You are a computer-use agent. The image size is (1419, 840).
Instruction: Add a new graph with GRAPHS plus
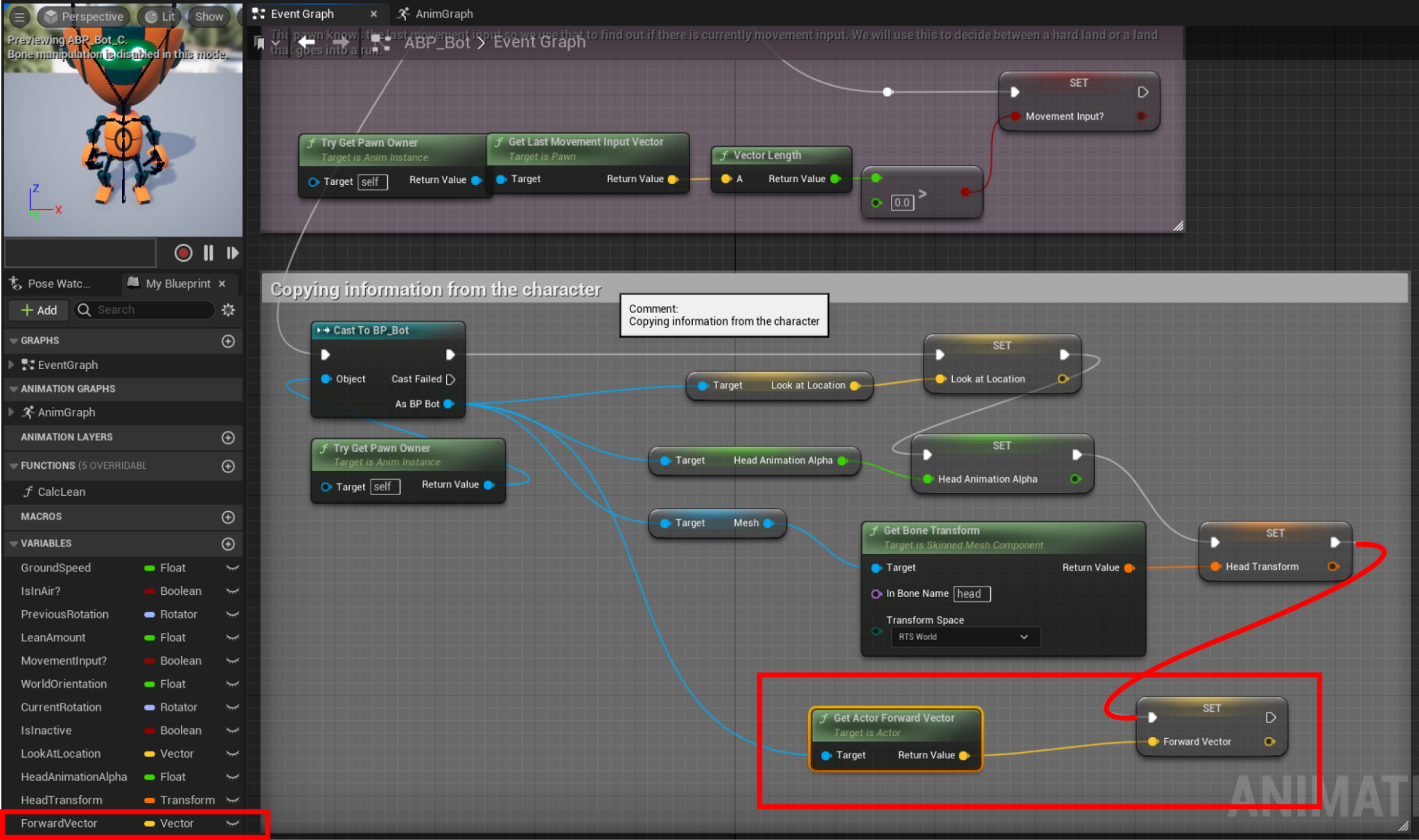tap(228, 341)
